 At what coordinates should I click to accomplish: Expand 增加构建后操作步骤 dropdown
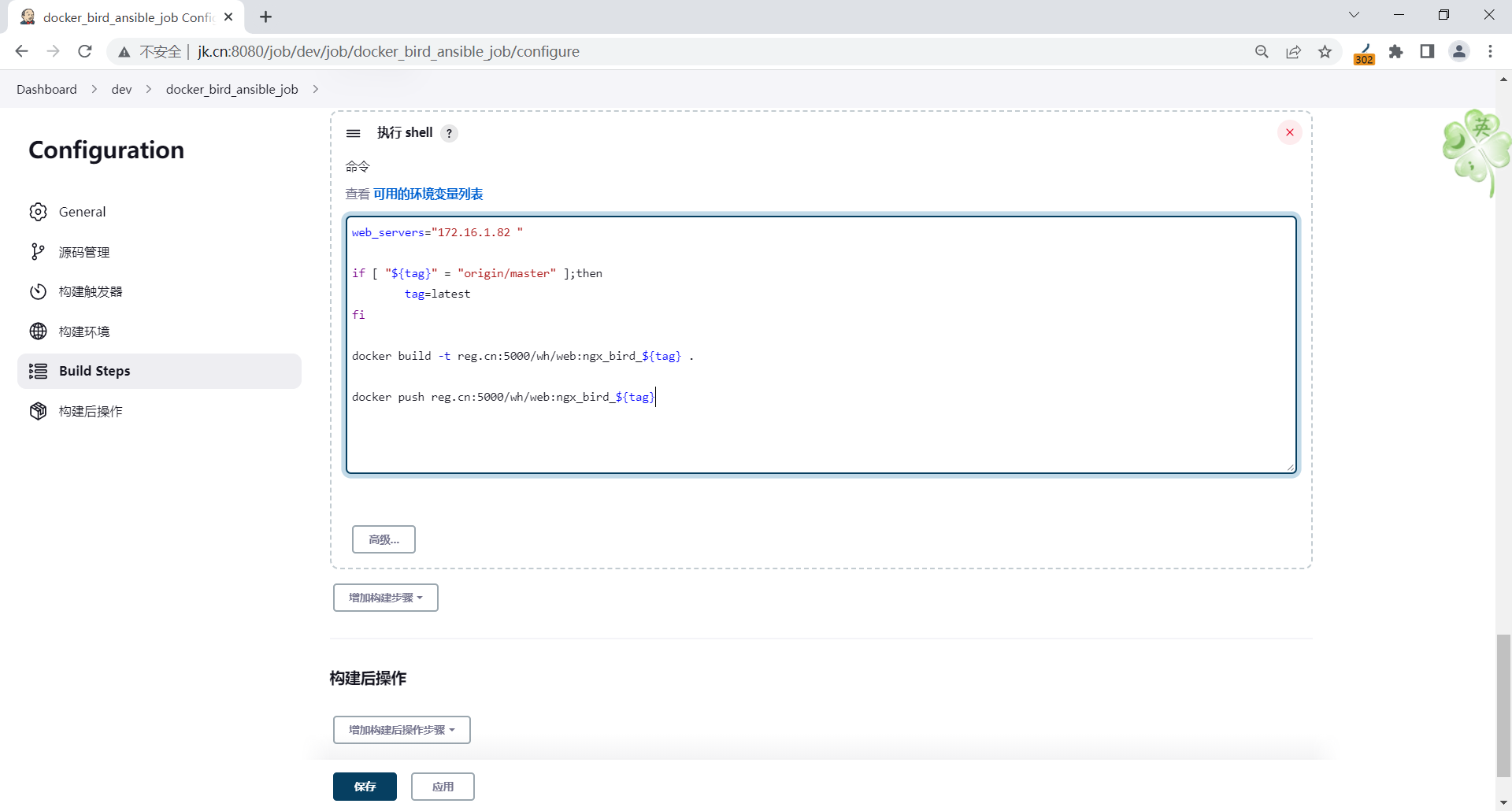(402, 730)
